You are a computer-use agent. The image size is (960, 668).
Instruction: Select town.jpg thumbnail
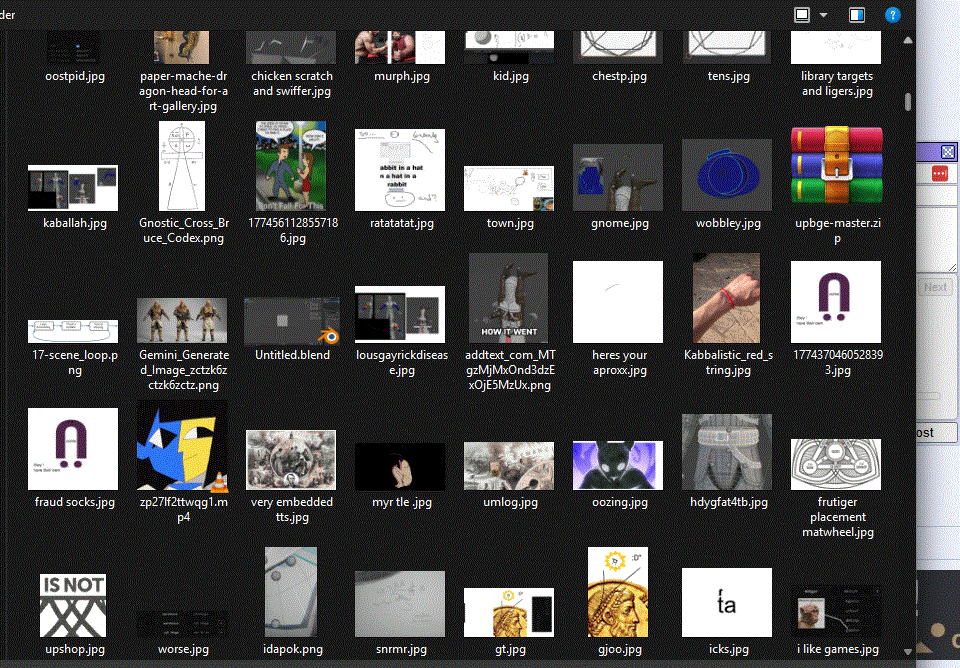click(x=509, y=188)
